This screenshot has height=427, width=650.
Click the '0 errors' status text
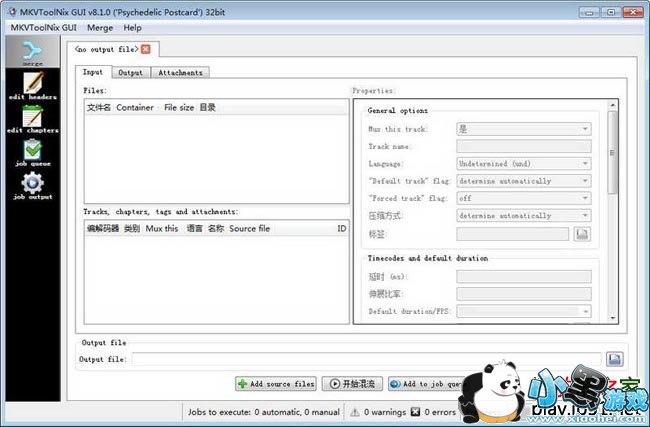pos(440,412)
